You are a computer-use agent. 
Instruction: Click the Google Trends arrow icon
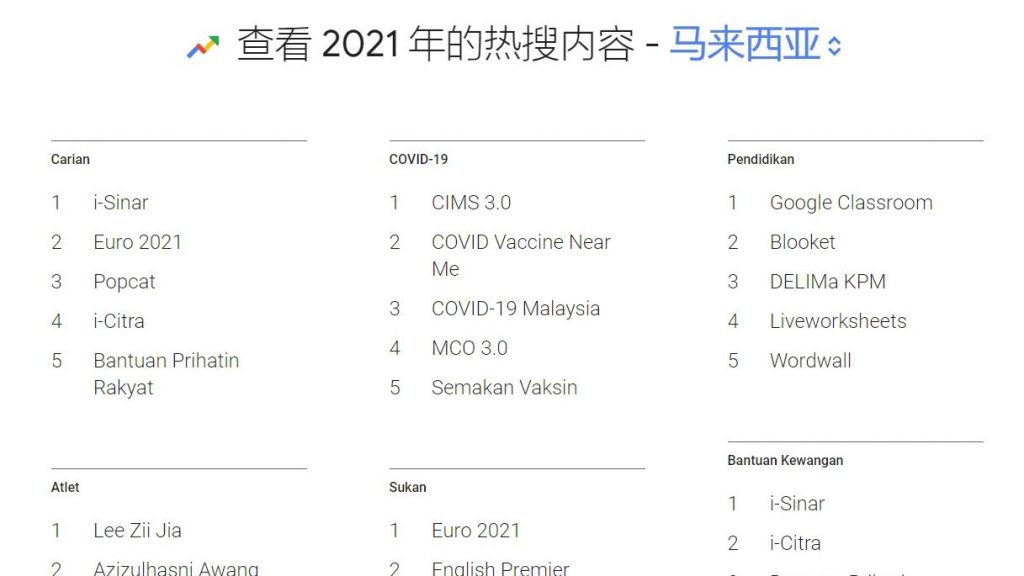click(x=203, y=46)
